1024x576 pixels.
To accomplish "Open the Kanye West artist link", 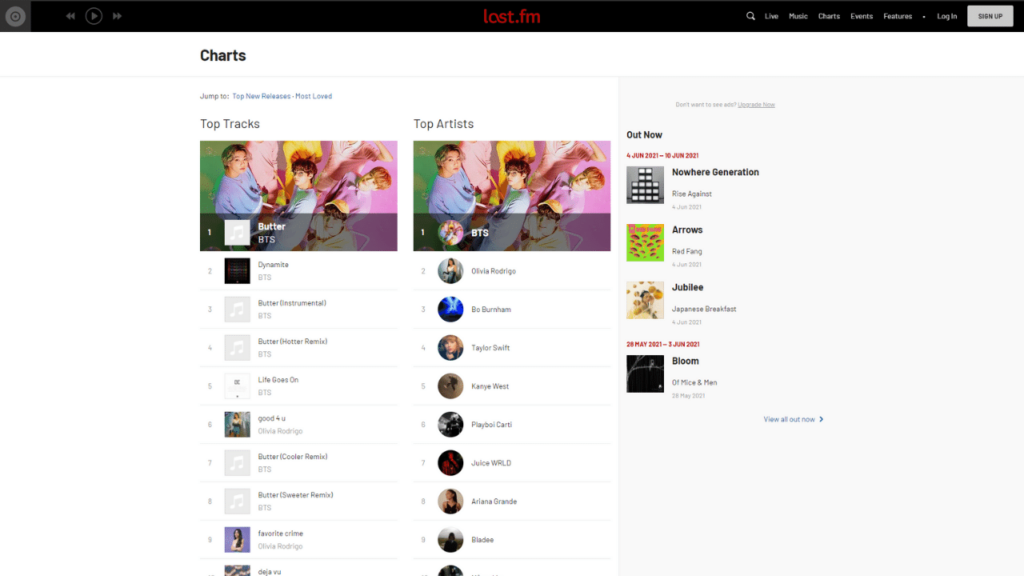I will [x=490, y=387].
